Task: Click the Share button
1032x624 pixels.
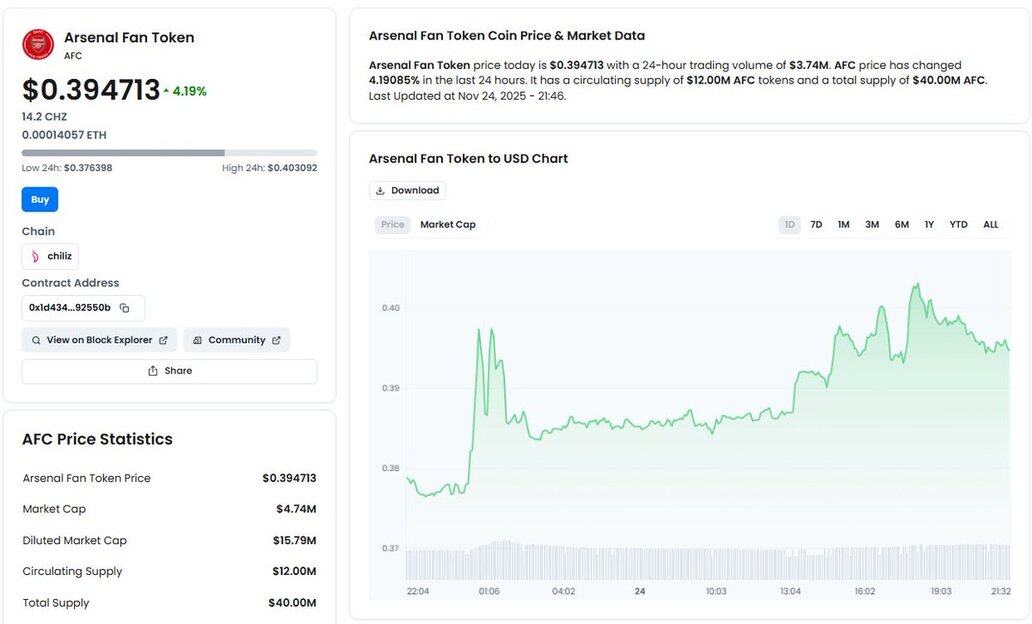Action: point(169,371)
